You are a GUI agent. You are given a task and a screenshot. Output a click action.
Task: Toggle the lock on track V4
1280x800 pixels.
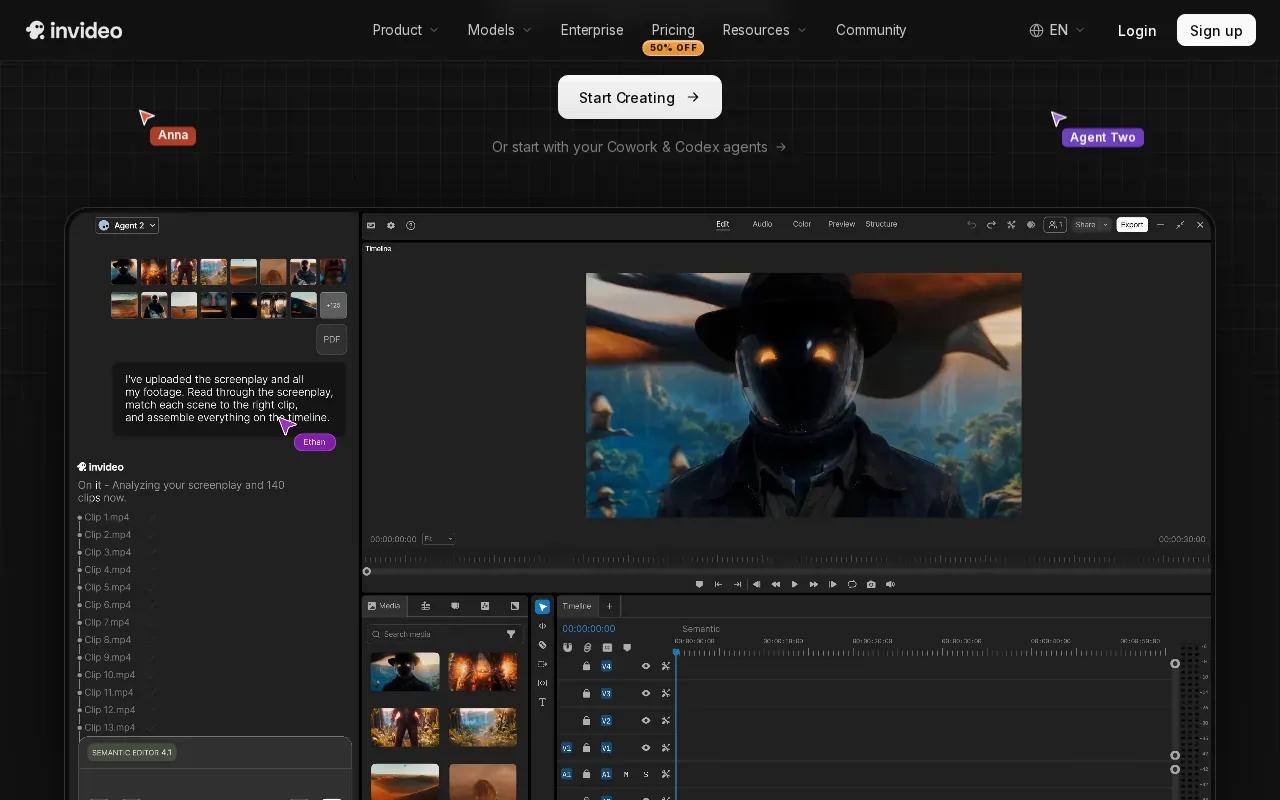point(586,666)
